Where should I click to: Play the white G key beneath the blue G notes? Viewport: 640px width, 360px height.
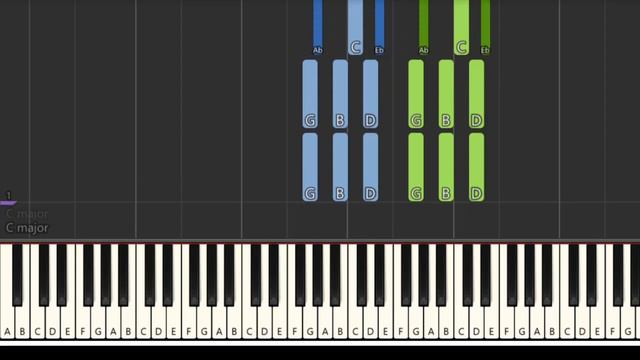[x=310, y=322]
